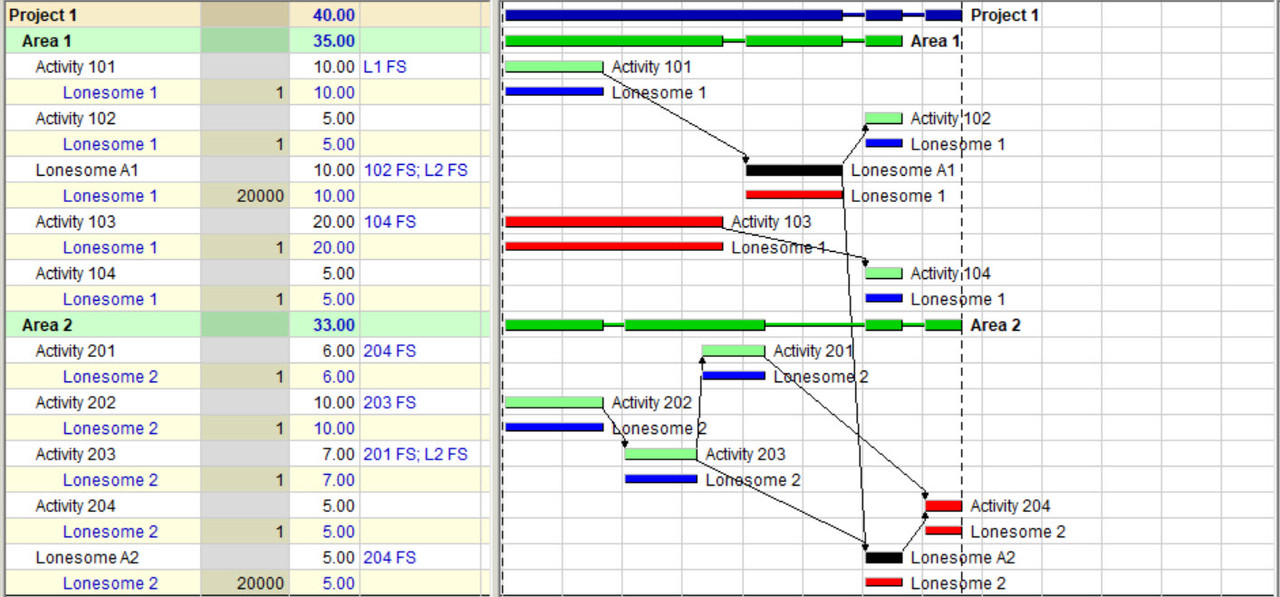Select the Activity 201 Gantt bar
This screenshot has width=1280, height=597.
(733, 351)
